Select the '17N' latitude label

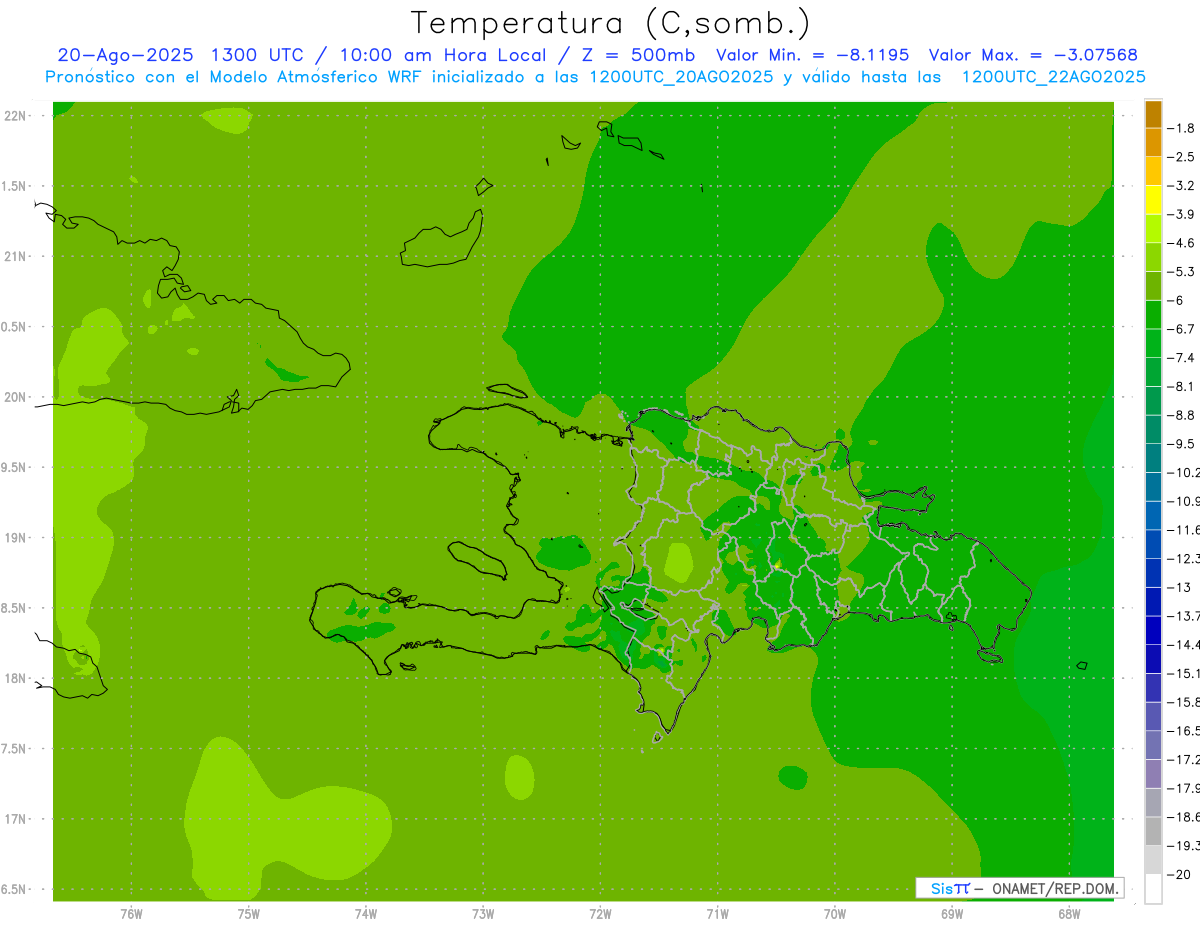click(15, 819)
